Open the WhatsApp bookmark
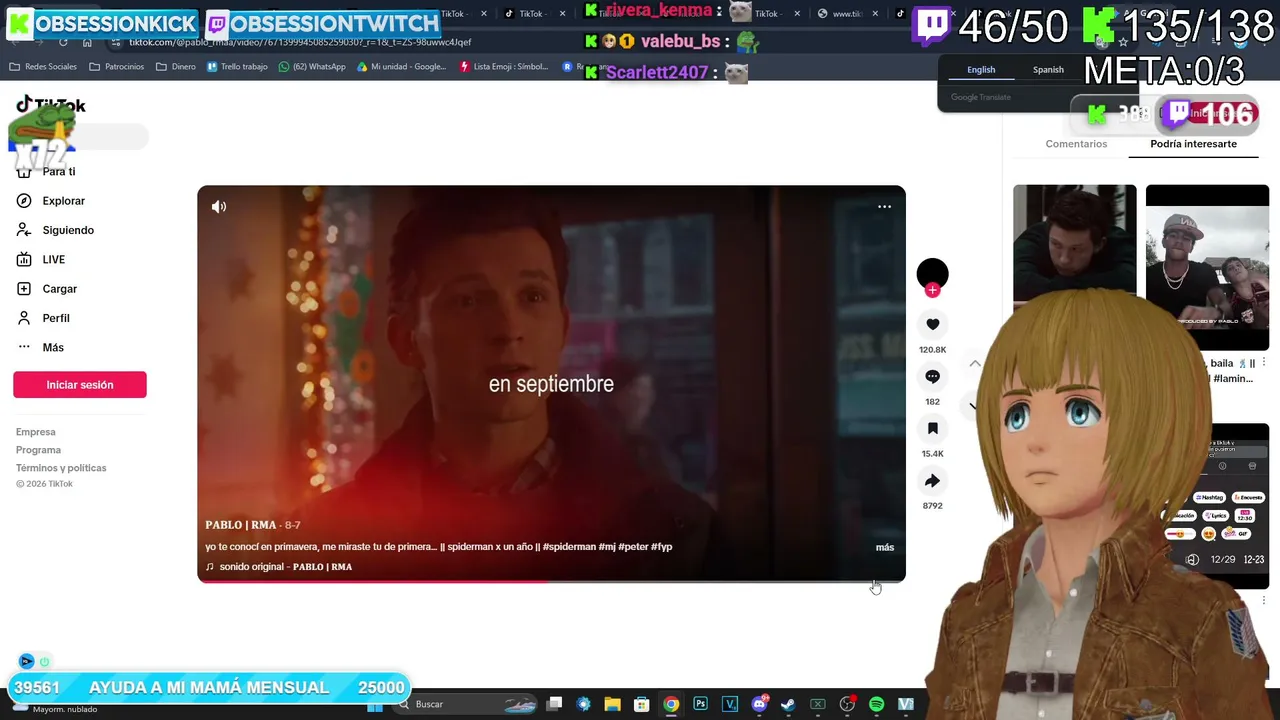Image resolution: width=1280 pixels, height=720 pixels. (312, 67)
